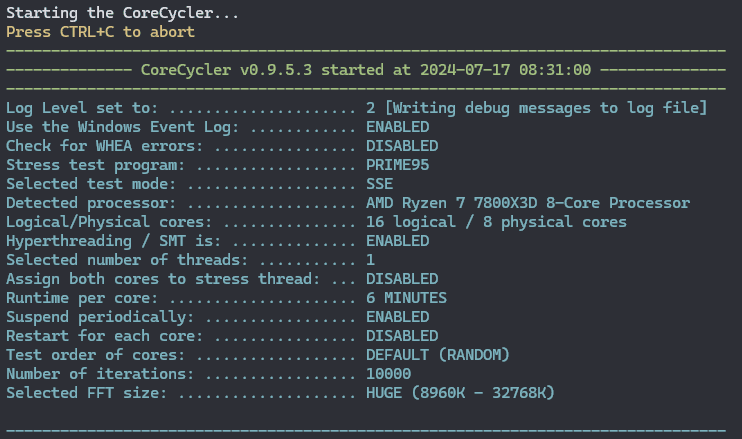Click the 'Number of iterations:' label

pos(100,374)
